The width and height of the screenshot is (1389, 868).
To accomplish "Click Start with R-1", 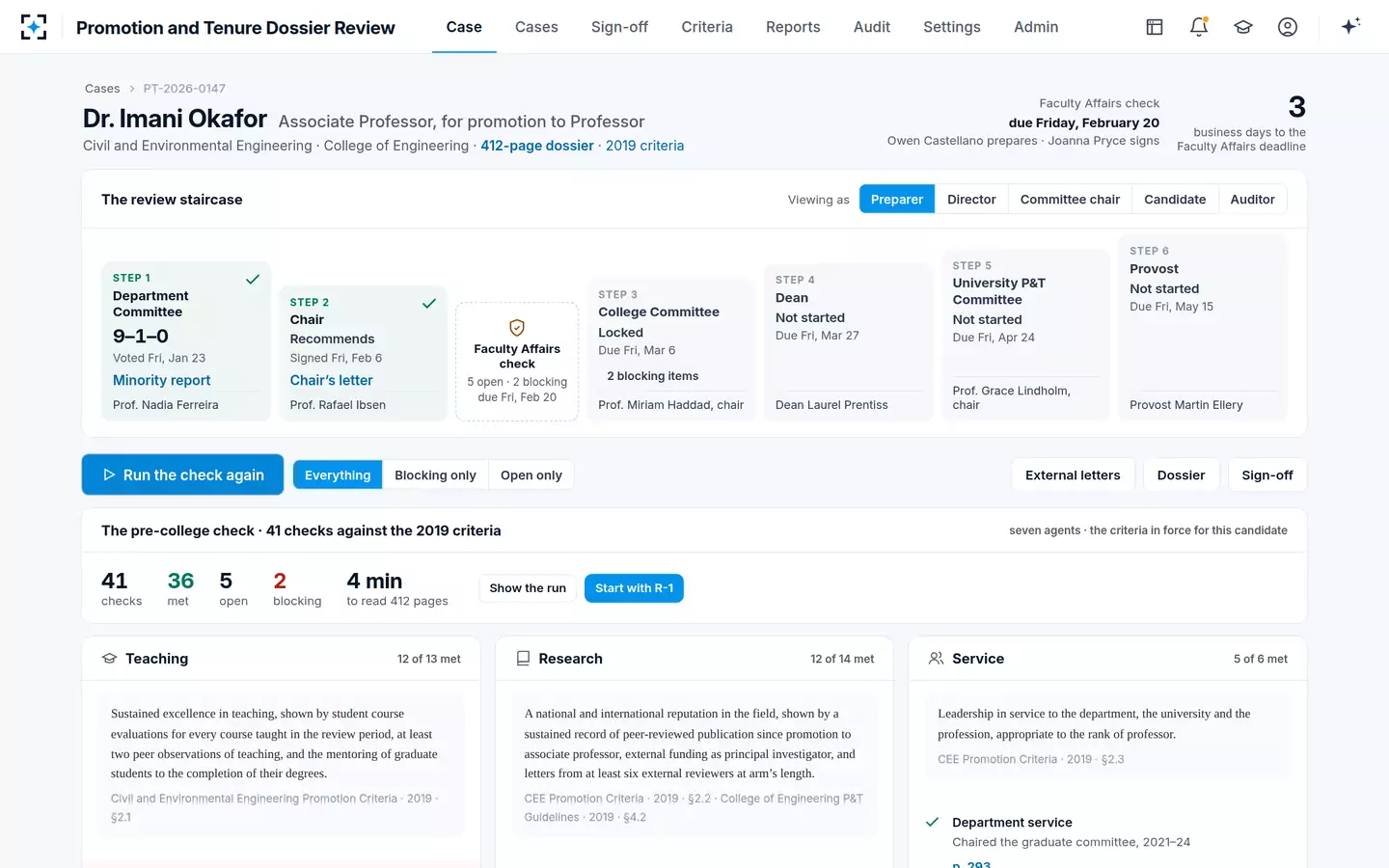I will pyautogui.click(x=634, y=588).
